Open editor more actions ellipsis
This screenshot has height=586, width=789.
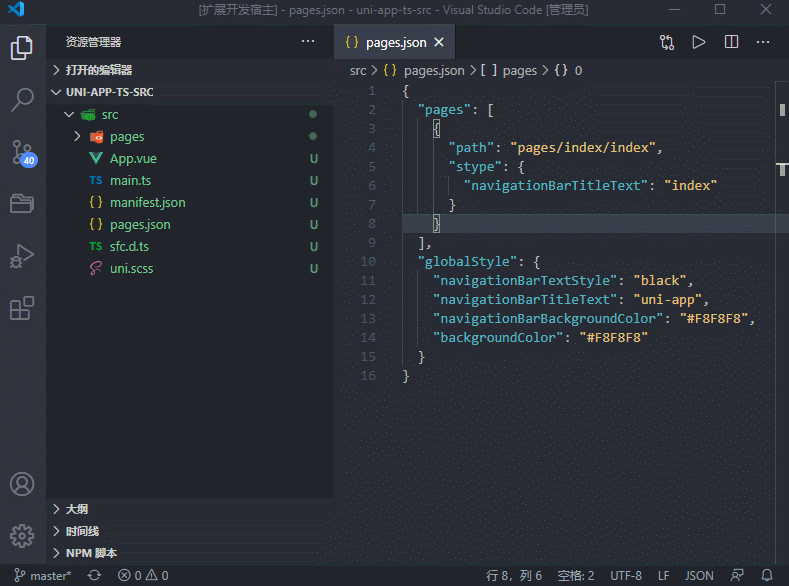pyautogui.click(x=763, y=42)
